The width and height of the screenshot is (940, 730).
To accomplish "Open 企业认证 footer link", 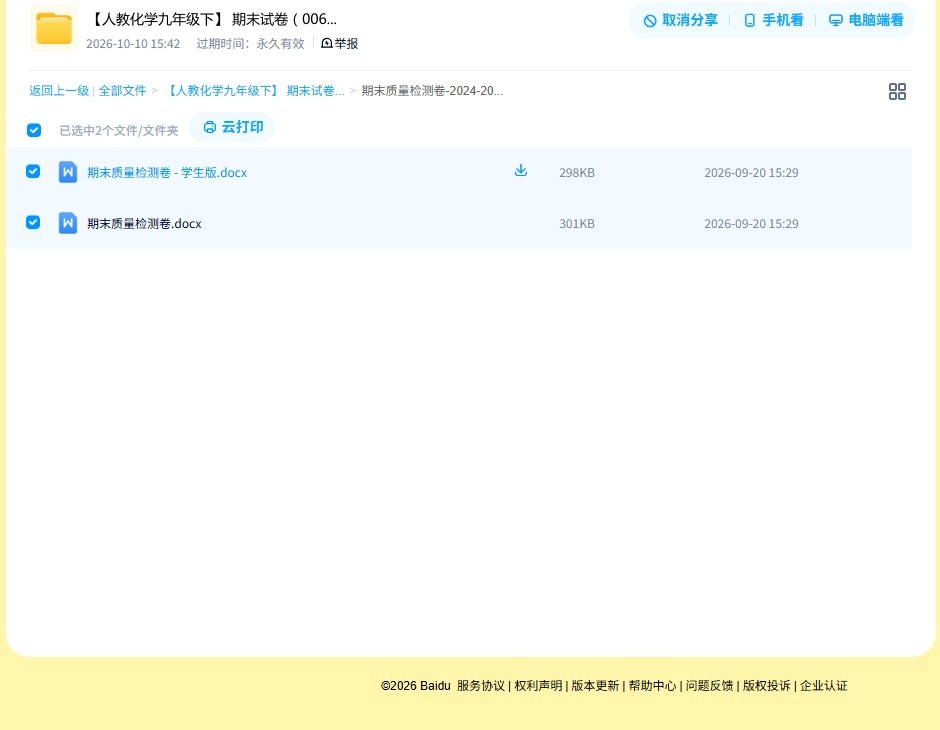I will tap(824, 686).
